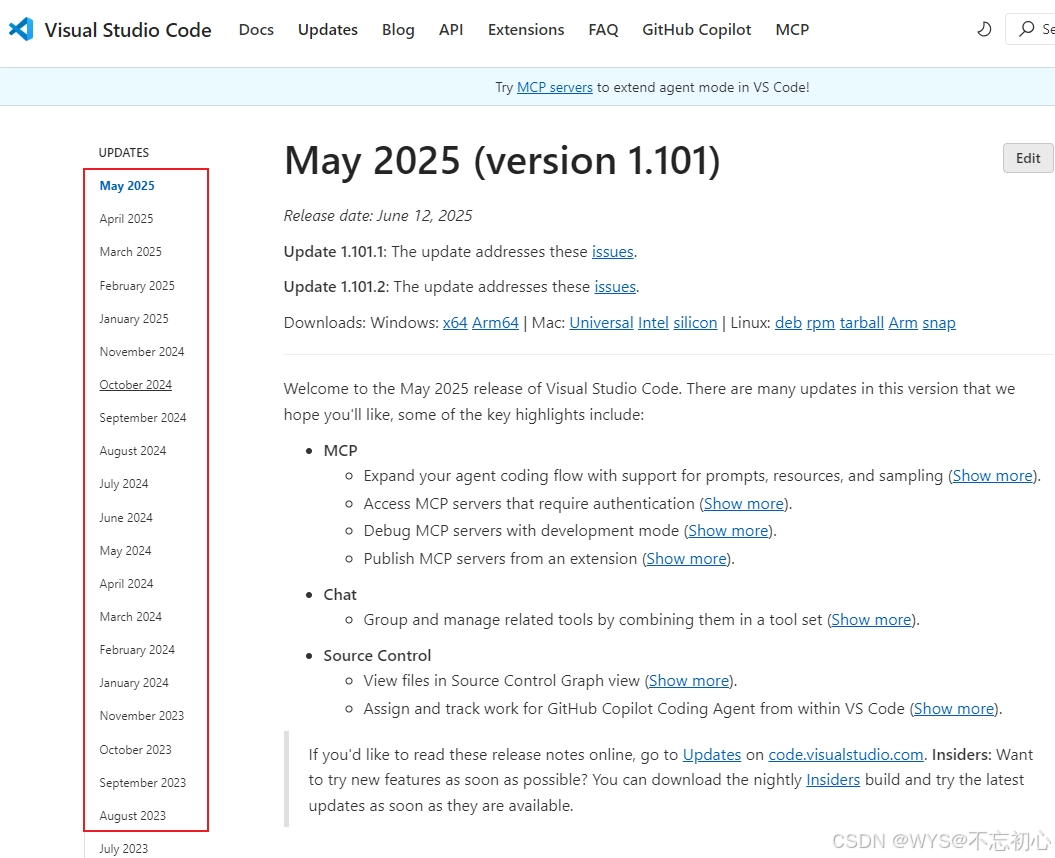Select August 2023 release notes
Image resolution: width=1055 pixels, height=858 pixels.
pos(133,816)
